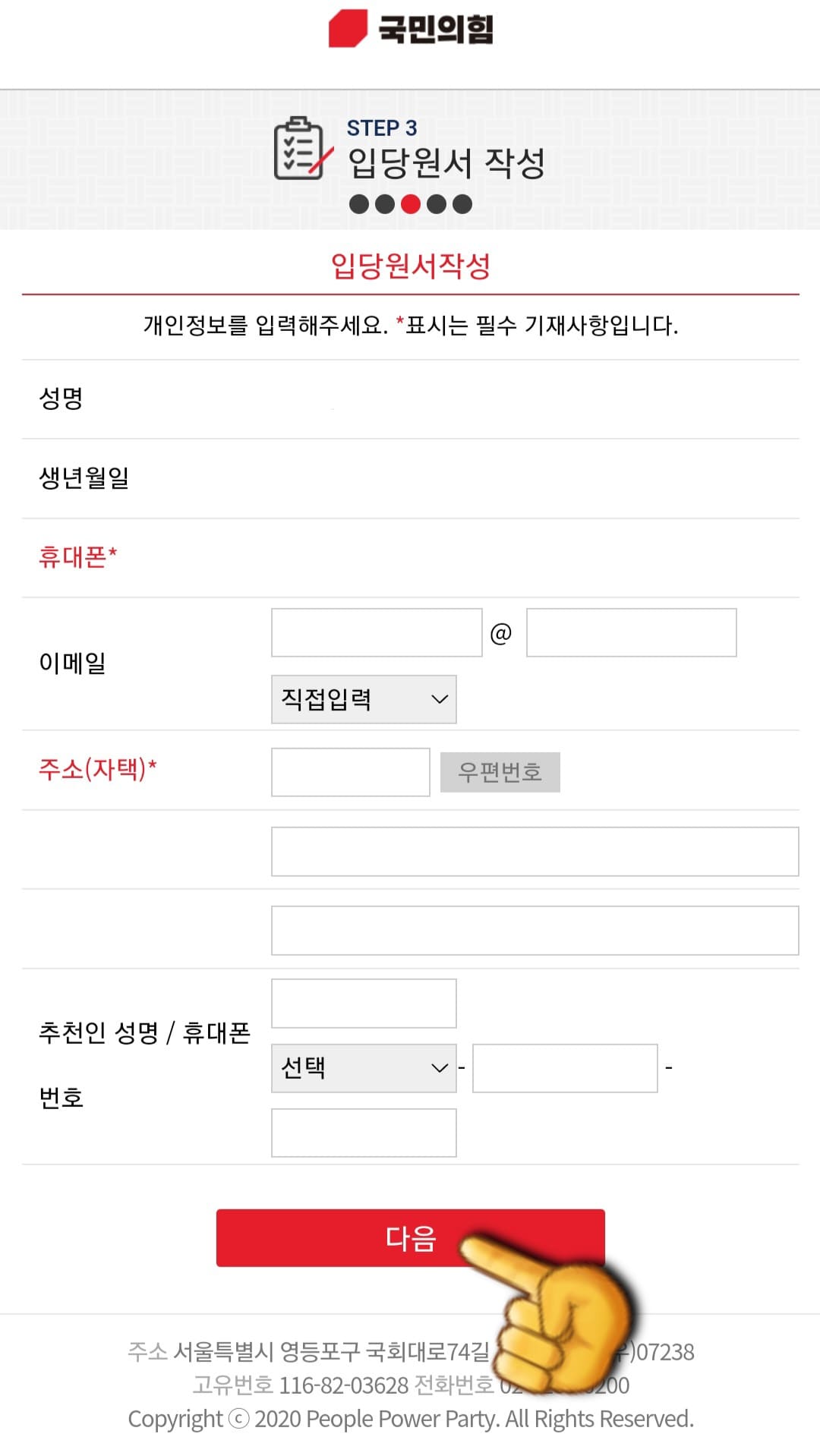Click the last progress dot
The width and height of the screenshot is (820, 1456).
click(x=461, y=203)
